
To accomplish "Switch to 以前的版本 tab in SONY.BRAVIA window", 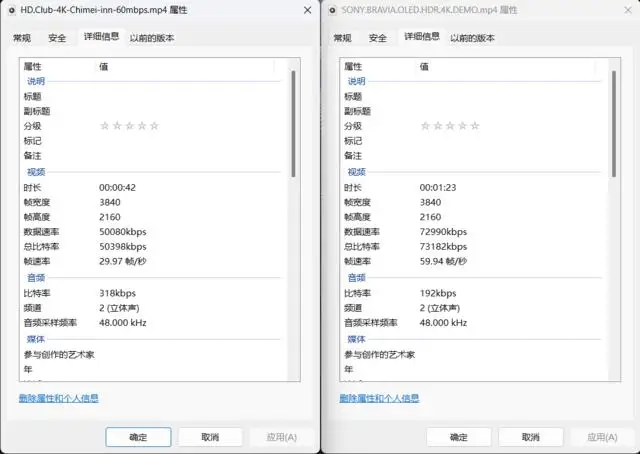I will [472, 38].
